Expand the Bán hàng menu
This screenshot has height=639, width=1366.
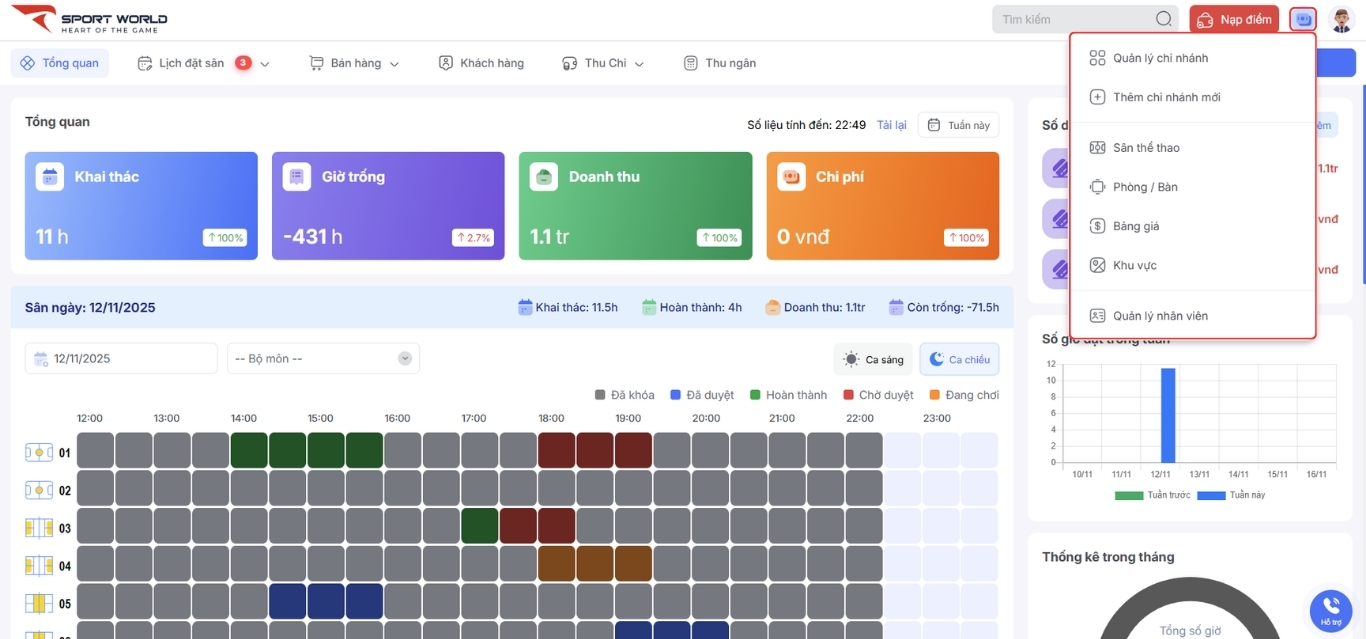coord(355,63)
